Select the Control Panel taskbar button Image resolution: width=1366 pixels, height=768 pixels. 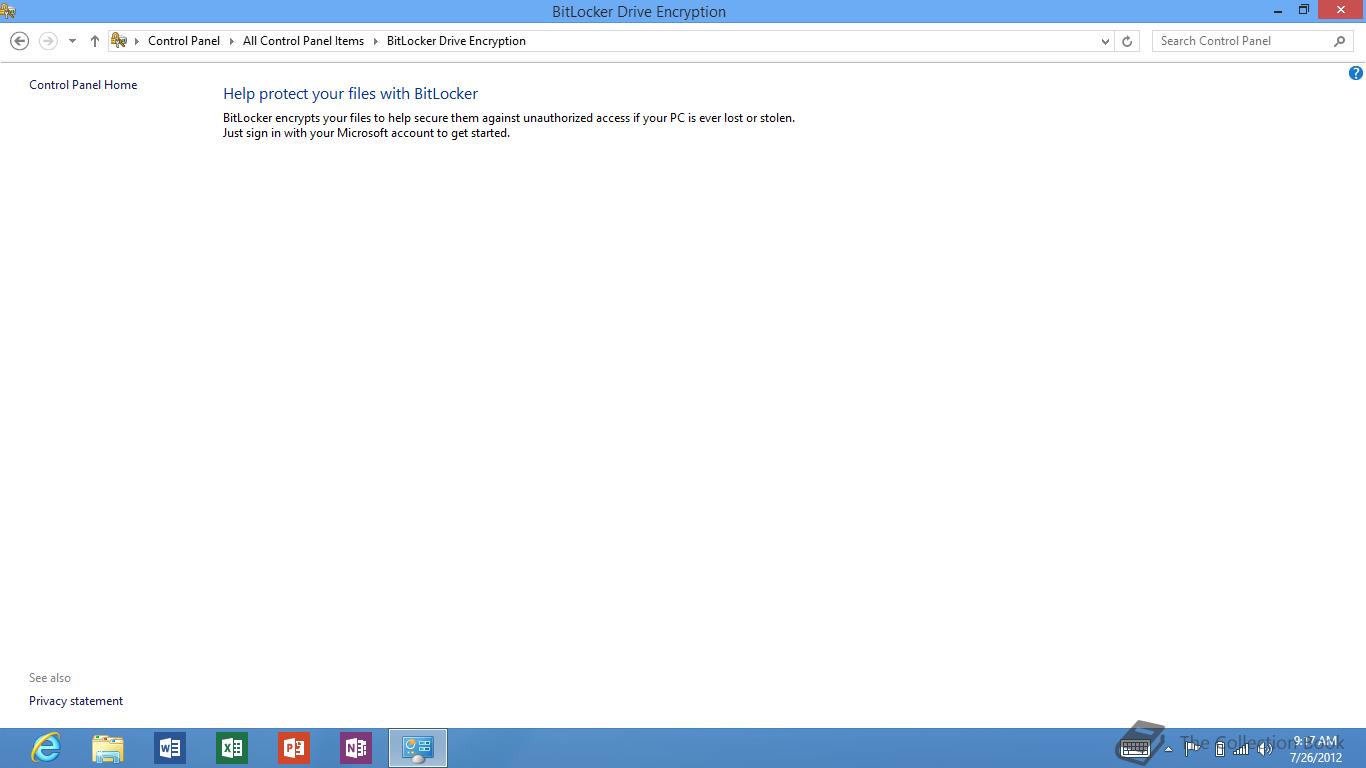point(418,748)
